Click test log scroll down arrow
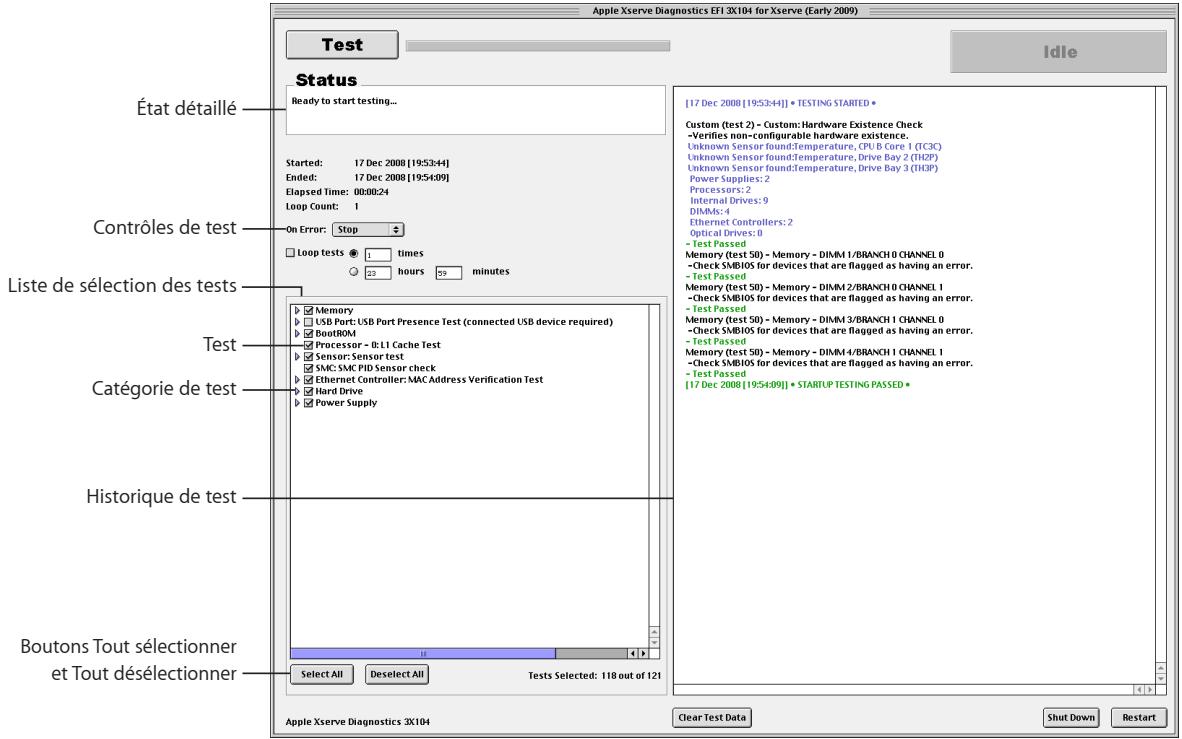1182x739 pixels. tap(1160, 679)
